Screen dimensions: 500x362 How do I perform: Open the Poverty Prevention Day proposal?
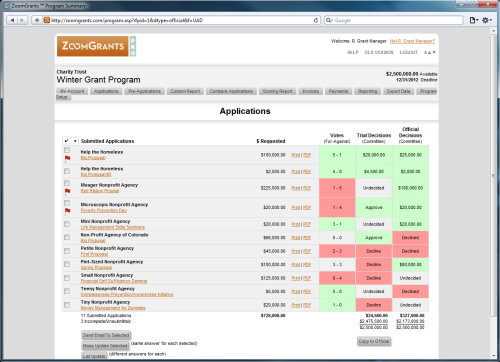(x=104, y=210)
